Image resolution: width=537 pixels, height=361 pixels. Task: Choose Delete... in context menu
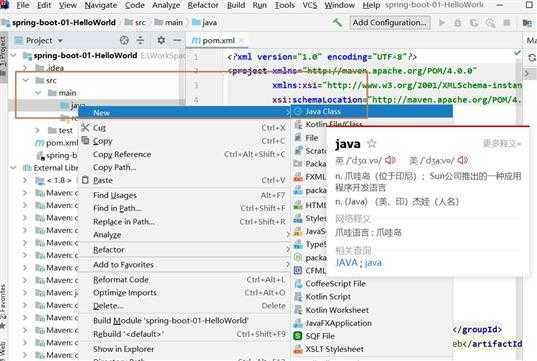point(184,306)
